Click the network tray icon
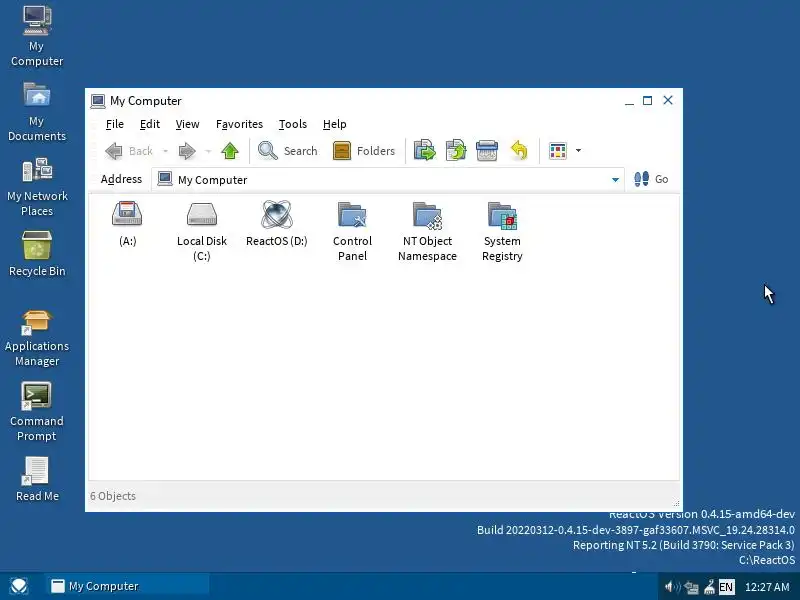This screenshot has width=800, height=600. (691, 587)
